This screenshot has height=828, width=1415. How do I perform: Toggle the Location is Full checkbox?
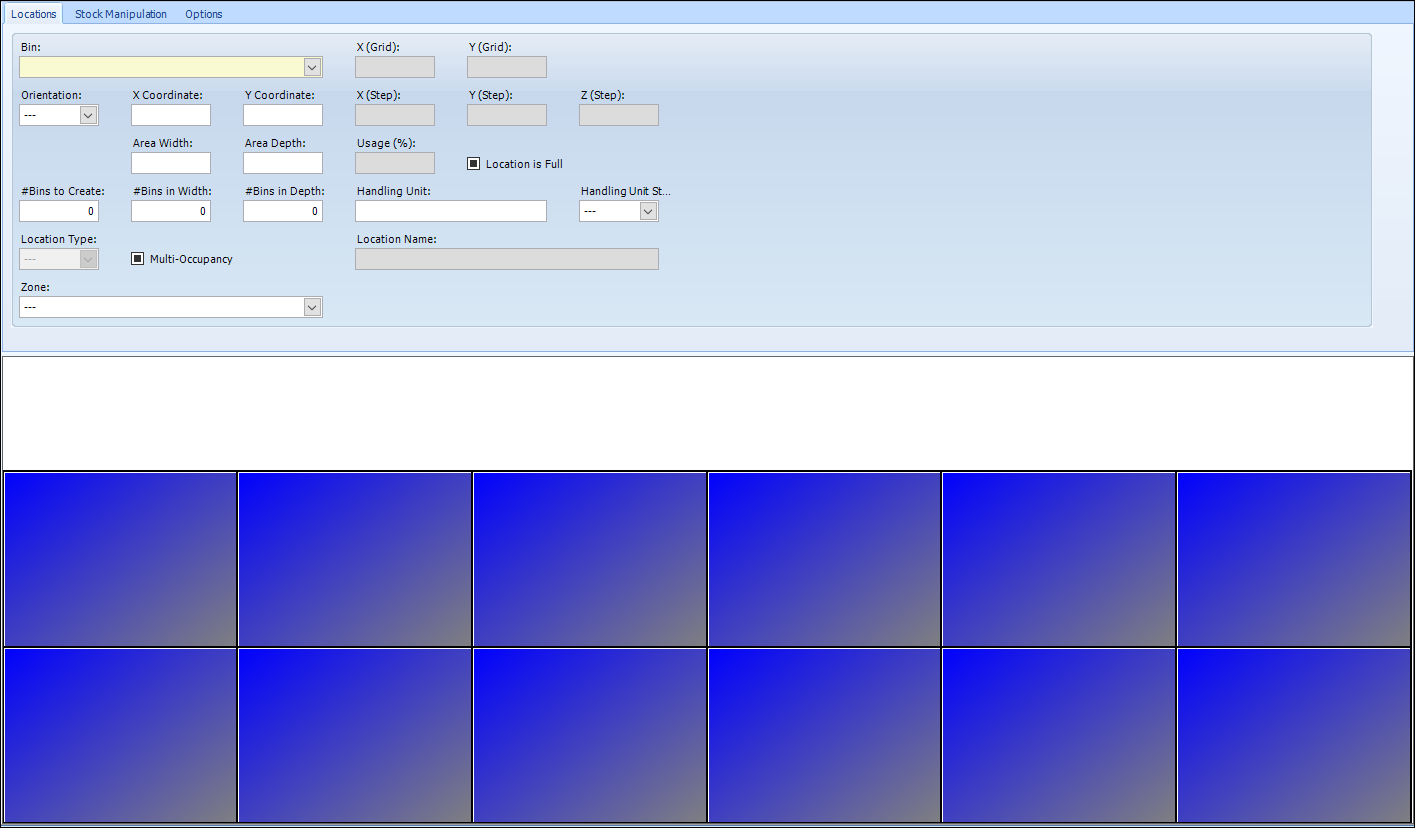[474, 164]
